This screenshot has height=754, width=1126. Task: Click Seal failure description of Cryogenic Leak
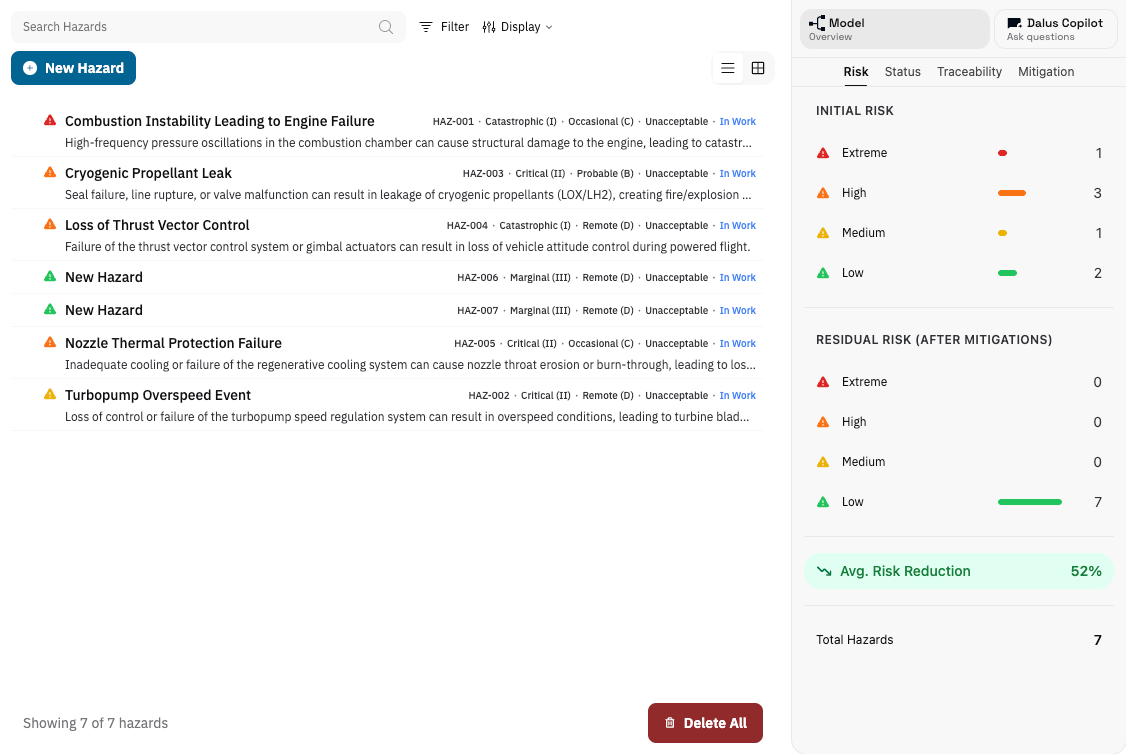pyautogui.click(x=408, y=195)
